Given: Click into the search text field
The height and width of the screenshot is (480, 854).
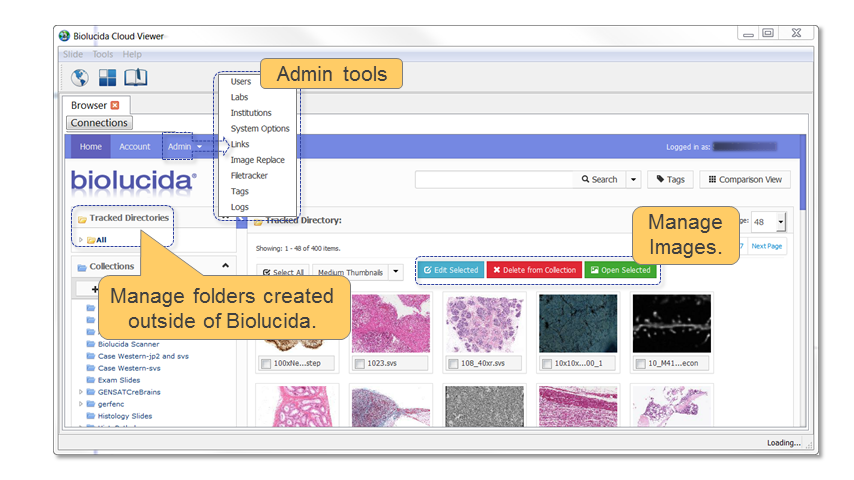Looking at the screenshot, I should pyautogui.click(x=494, y=179).
